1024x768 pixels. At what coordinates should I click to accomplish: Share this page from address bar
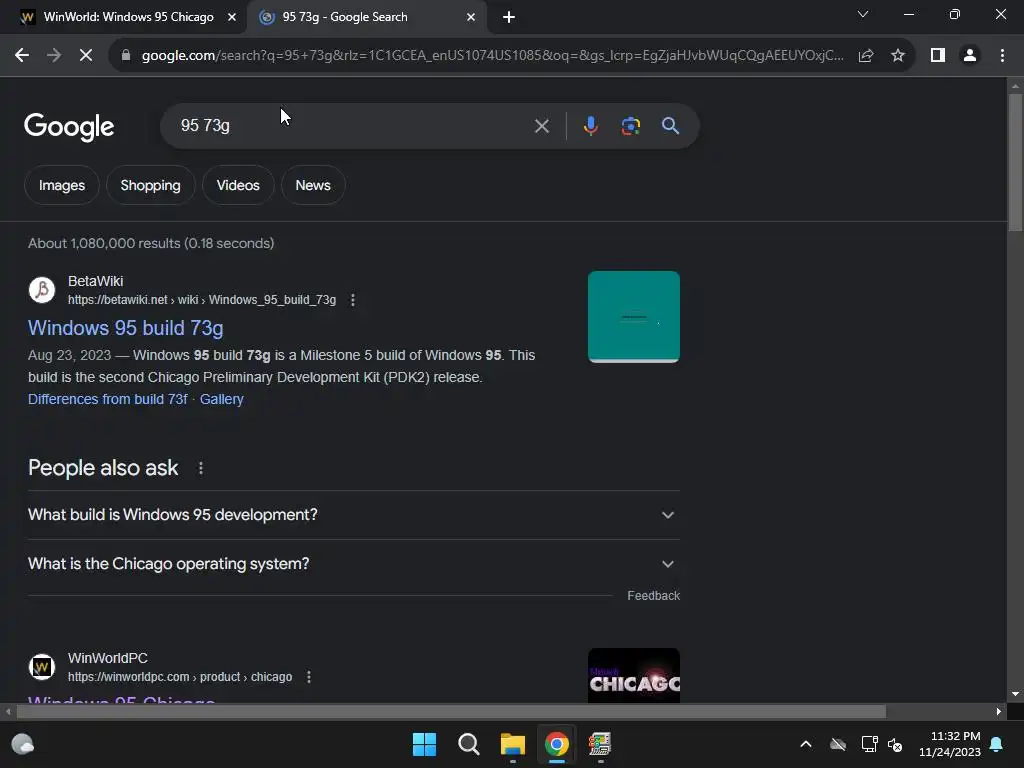(x=866, y=56)
